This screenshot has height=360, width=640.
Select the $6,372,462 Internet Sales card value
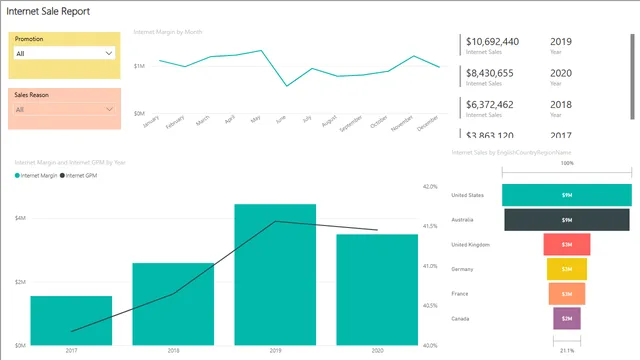pos(489,104)
